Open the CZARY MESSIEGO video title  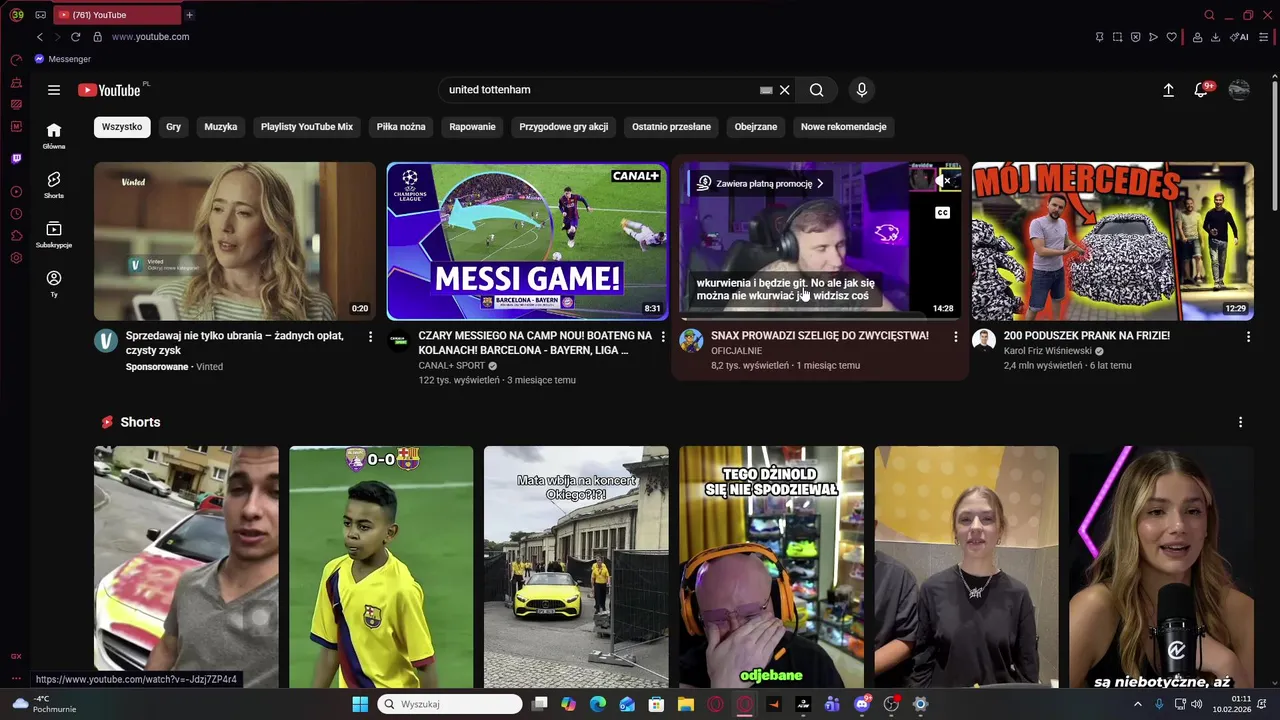click(x=535, y=343)
